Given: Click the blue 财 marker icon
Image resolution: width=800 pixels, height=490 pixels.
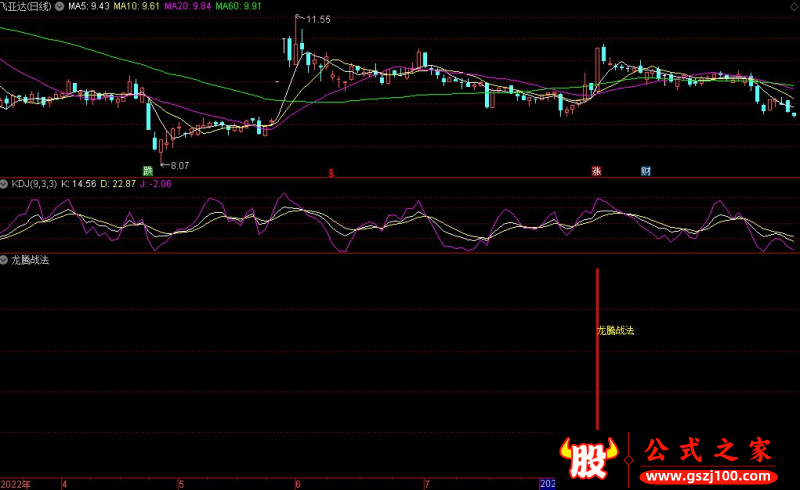Looking at the screenshot, I should pyautogui.click(x=646, y=171).
